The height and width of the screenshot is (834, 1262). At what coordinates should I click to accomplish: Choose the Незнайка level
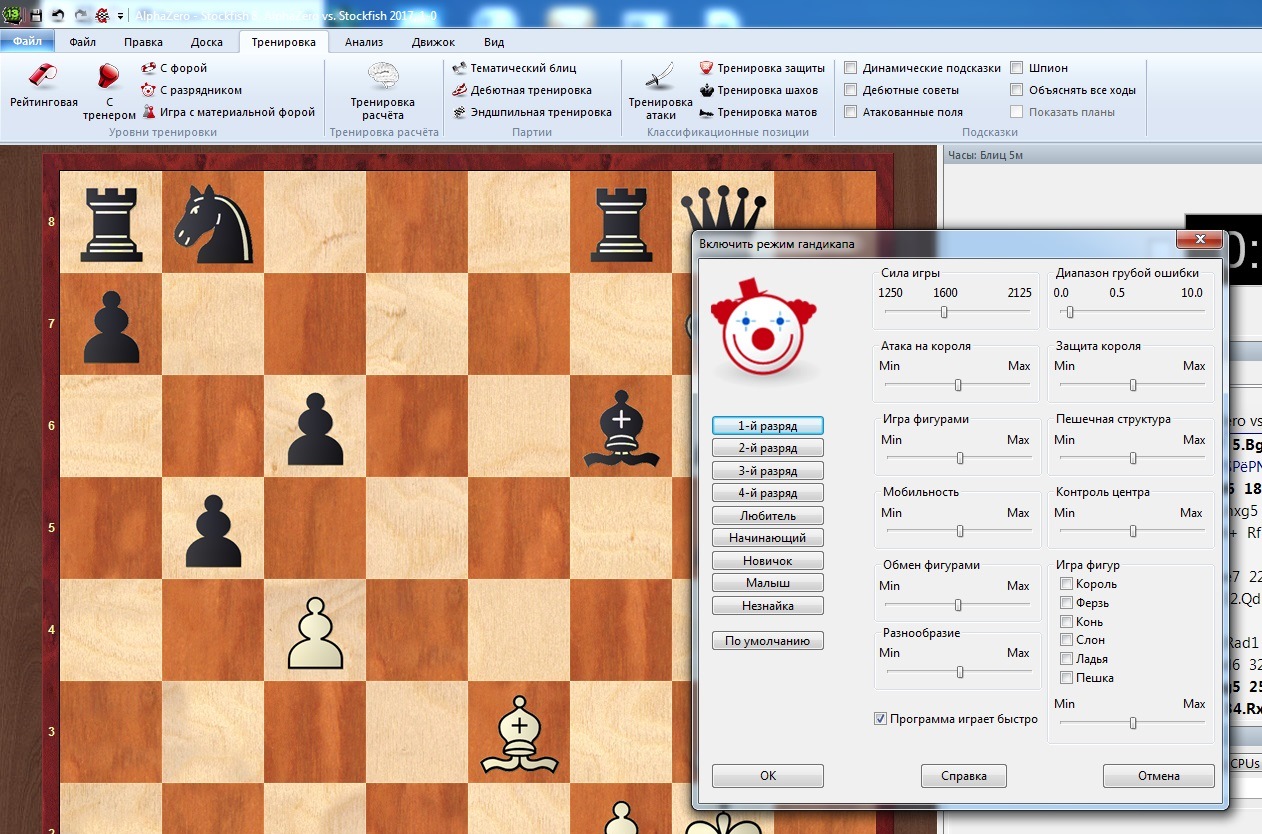tap(768, 606)
